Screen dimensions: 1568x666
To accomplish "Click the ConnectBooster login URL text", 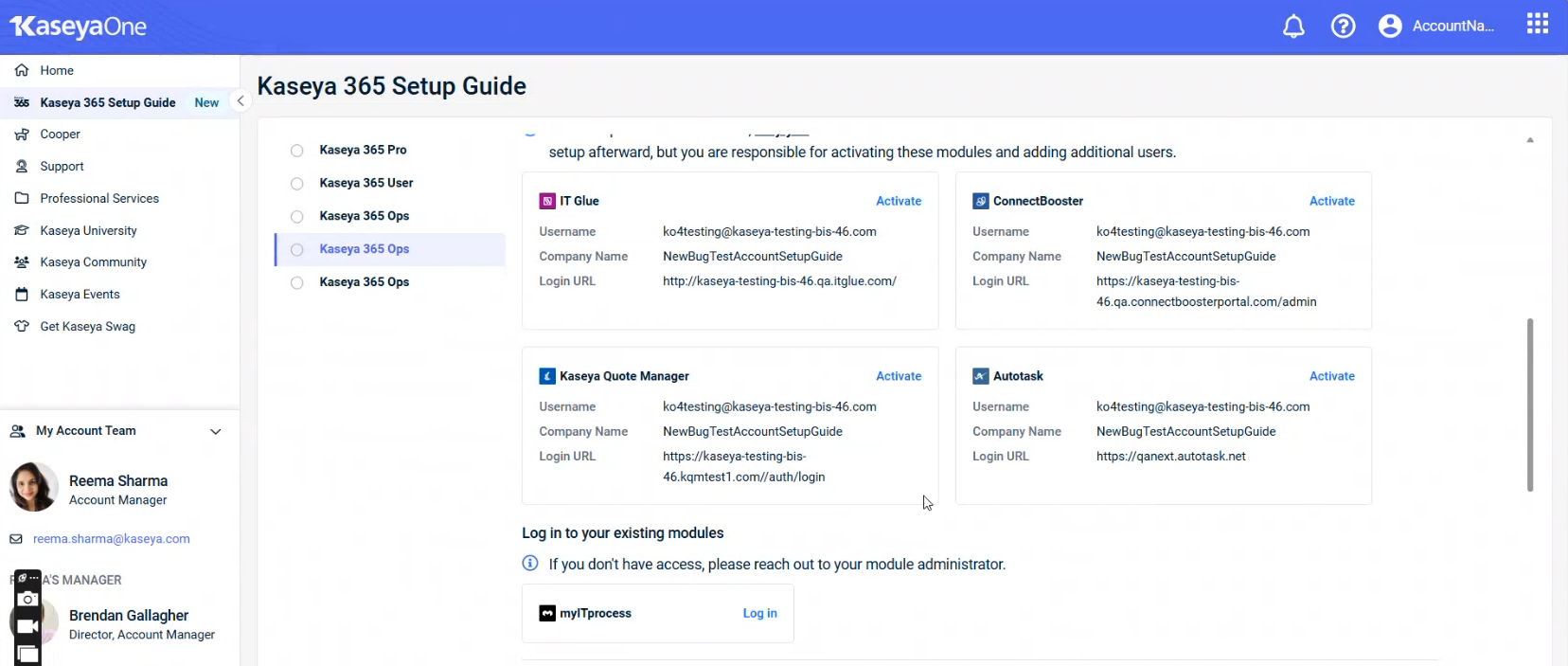I will [x=1206, y=292].
